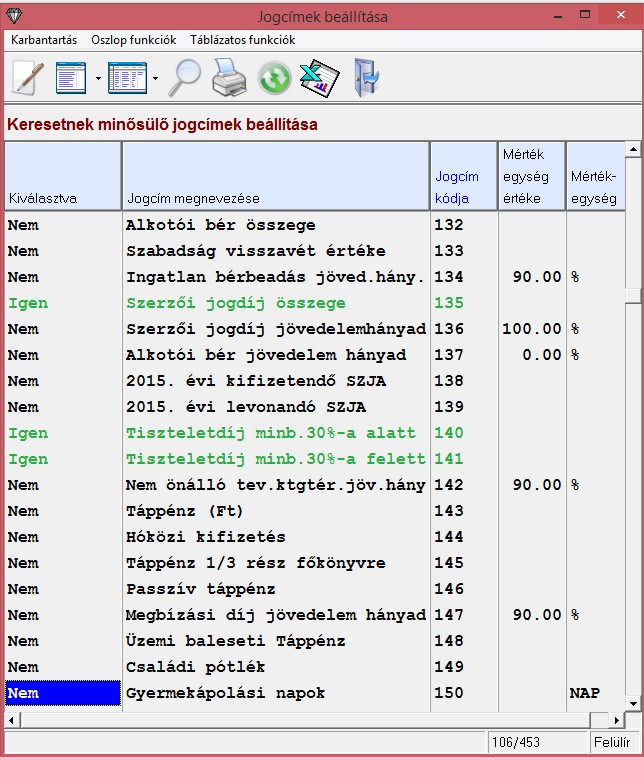The image size is (644, 757).
Task: Export the table with the Excel icon
Action: coord(320,77)
